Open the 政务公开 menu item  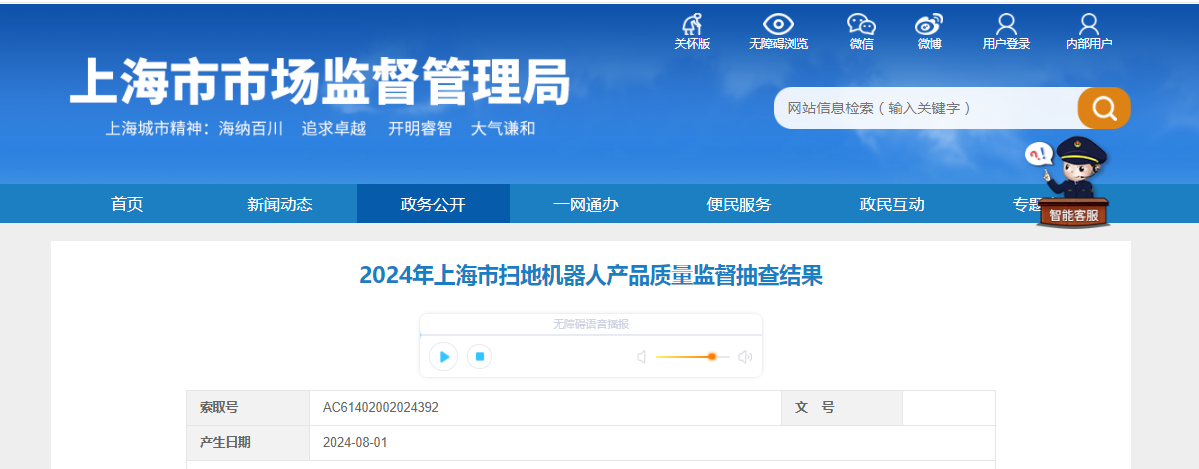point(433,204)
